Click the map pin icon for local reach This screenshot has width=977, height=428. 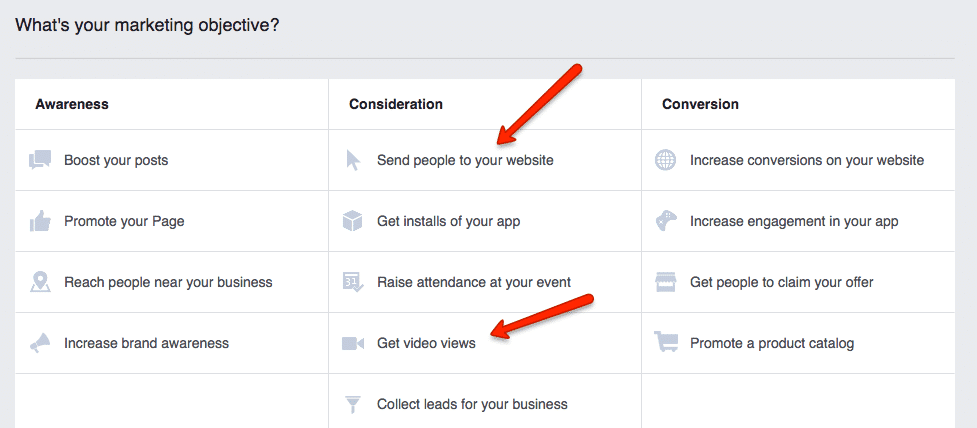coord(40,282)
